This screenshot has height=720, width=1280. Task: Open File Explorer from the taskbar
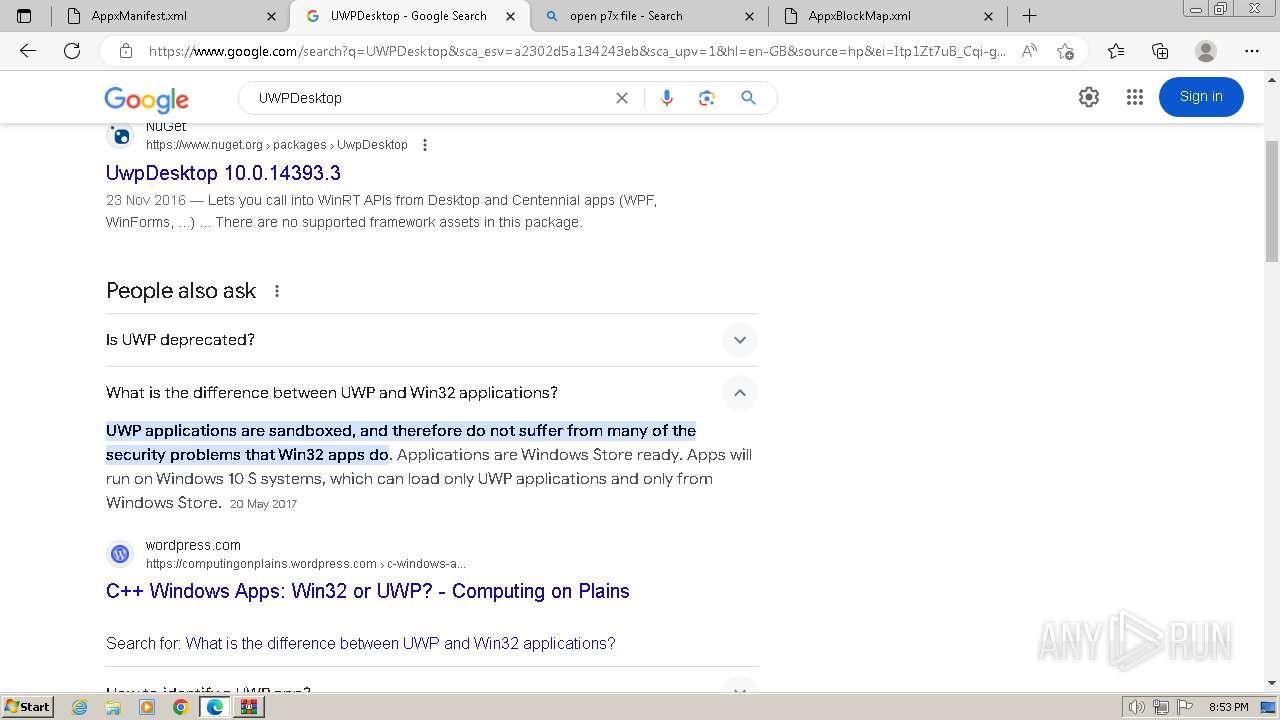pos(113,707)
